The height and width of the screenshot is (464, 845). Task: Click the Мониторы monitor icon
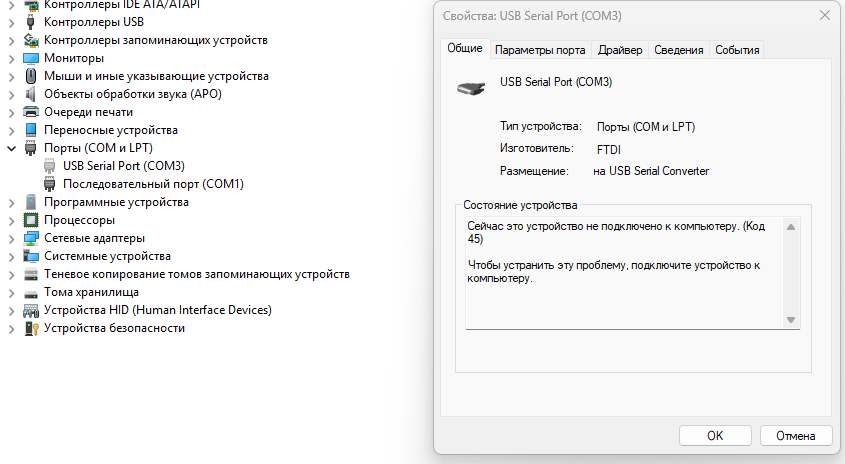point(31,58)
